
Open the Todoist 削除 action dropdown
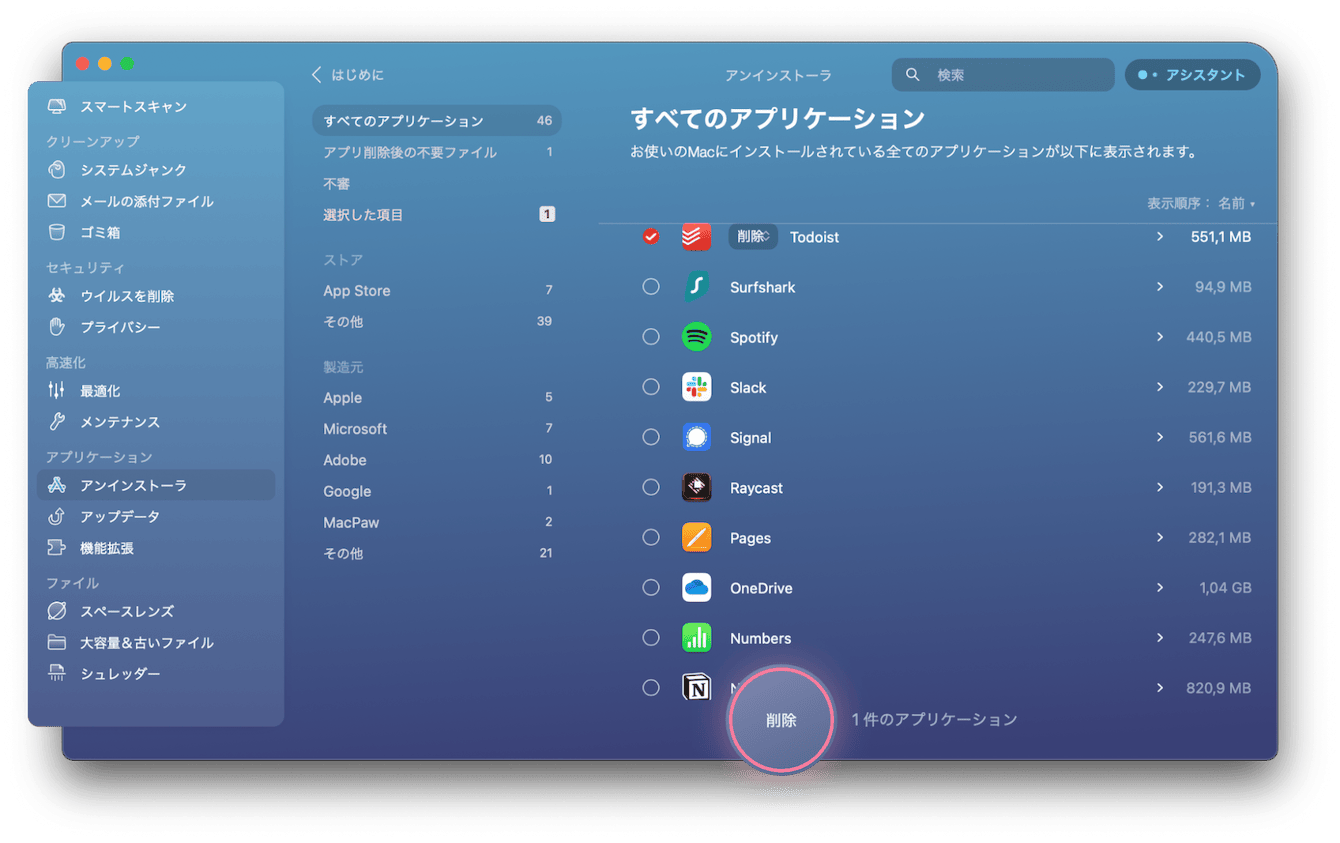tap(752, 237)
